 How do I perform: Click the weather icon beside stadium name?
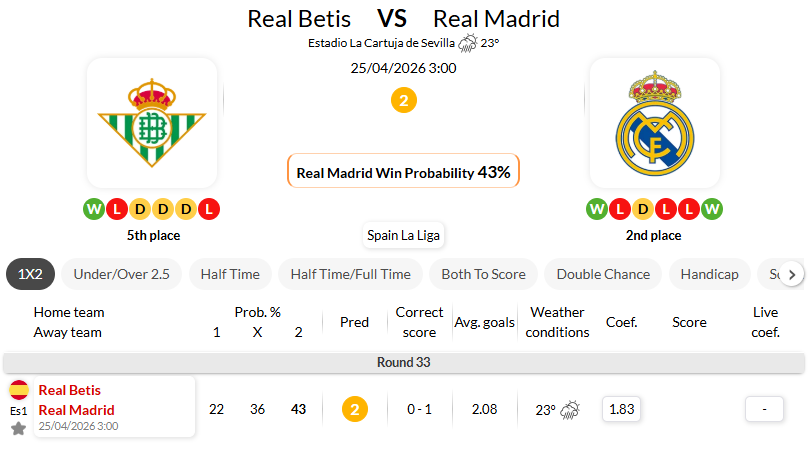[467, 43]
